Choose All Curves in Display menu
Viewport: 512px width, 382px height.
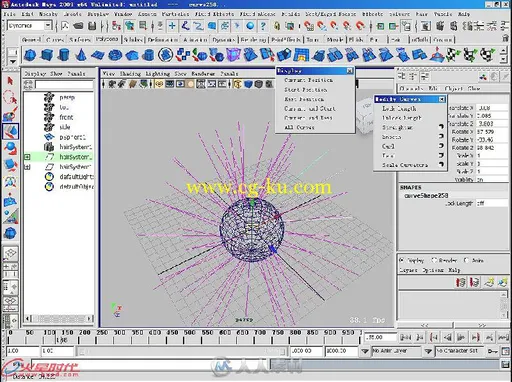pos(299,127)
